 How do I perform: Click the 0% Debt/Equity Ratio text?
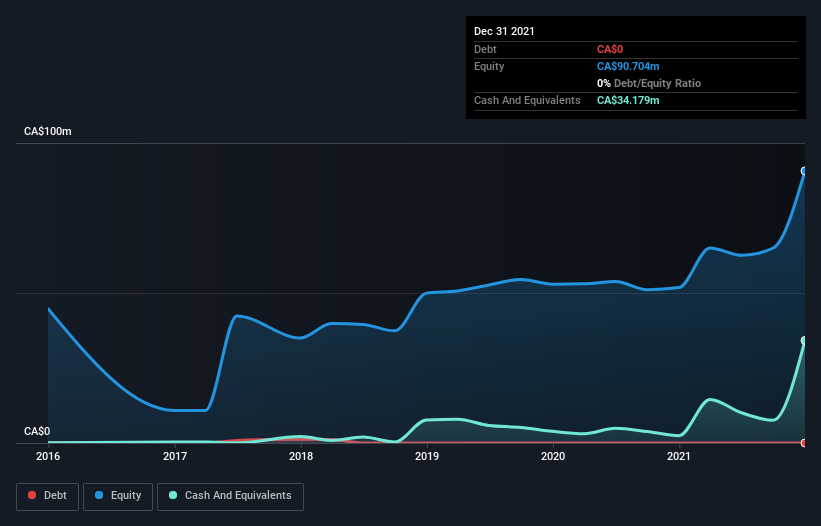coord(649,83)
